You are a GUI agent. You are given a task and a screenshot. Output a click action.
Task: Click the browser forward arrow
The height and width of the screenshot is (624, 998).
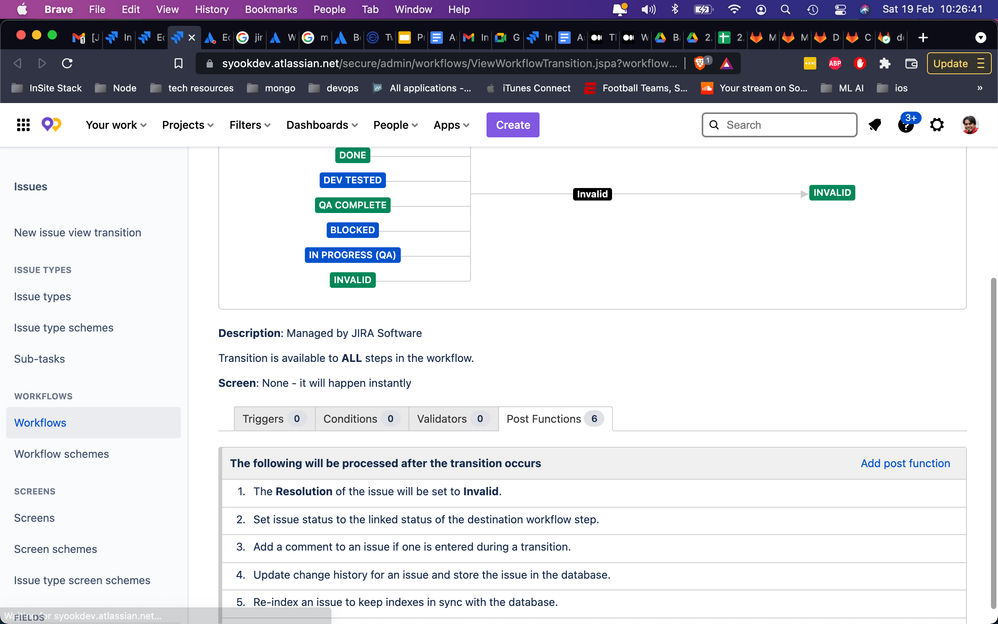[42, 63]
